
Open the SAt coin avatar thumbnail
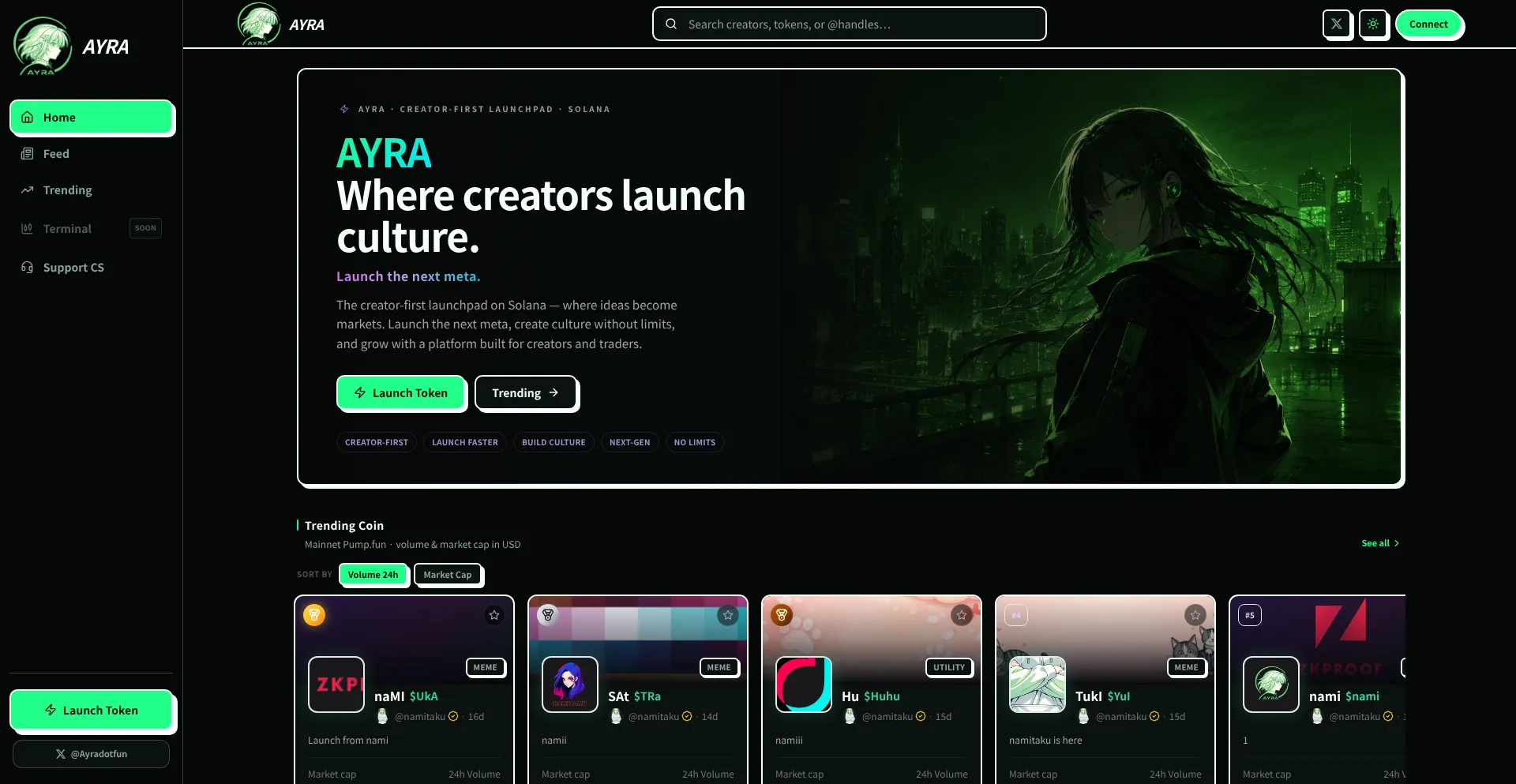coord(570,685)
